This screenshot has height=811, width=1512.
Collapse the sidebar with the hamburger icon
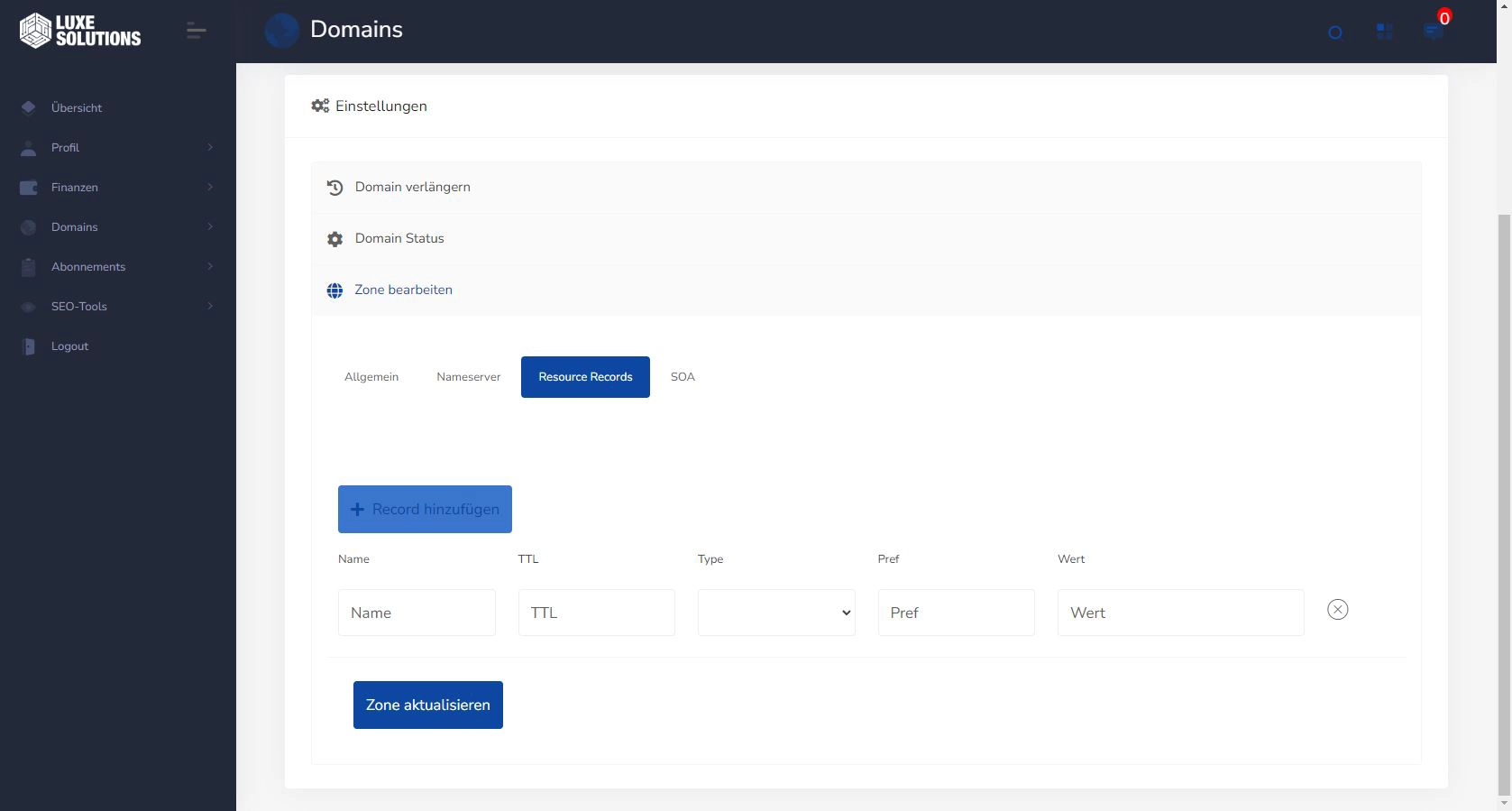pyautogui.click(x=197, y=31)
